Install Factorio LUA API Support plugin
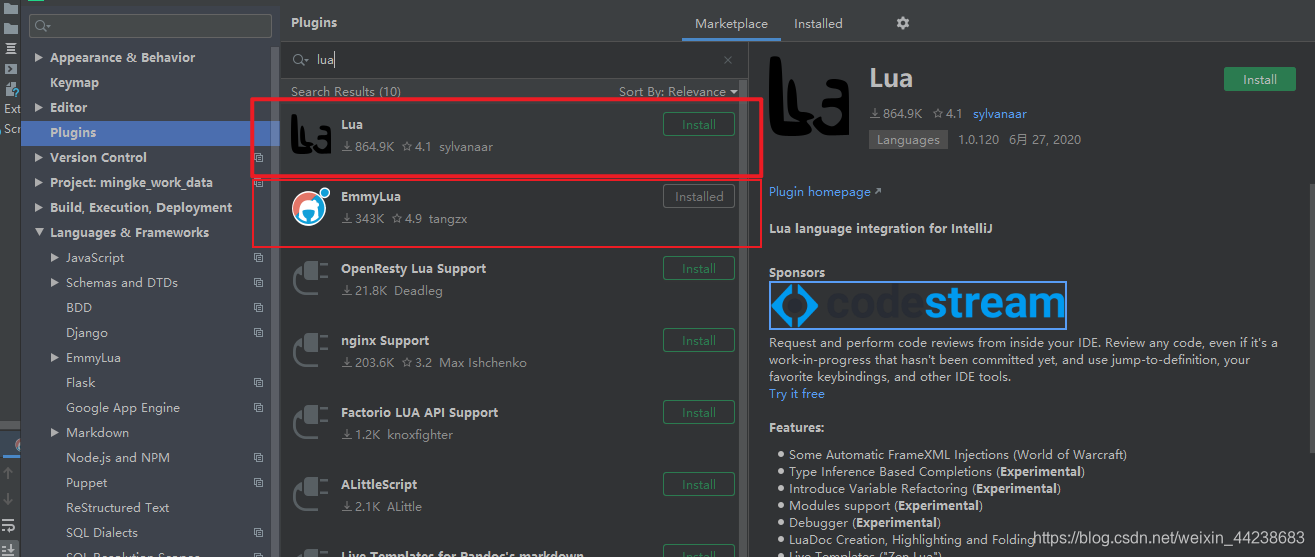1315x557 pixels. click(x=699, y=413)
